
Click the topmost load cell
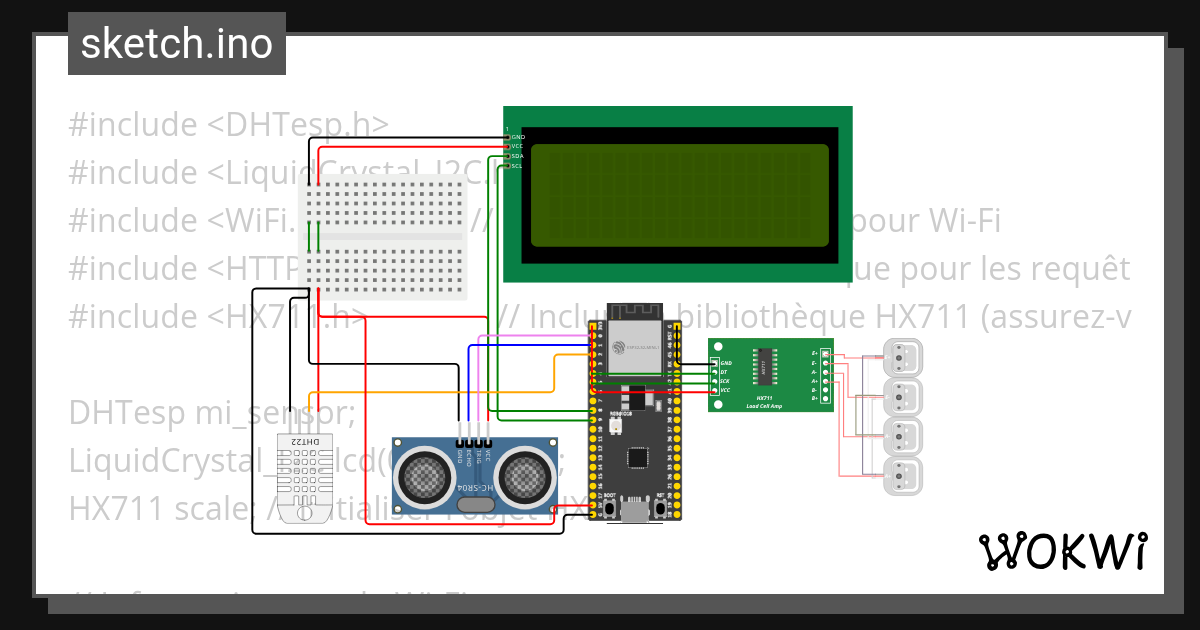[x=903, y=357]
